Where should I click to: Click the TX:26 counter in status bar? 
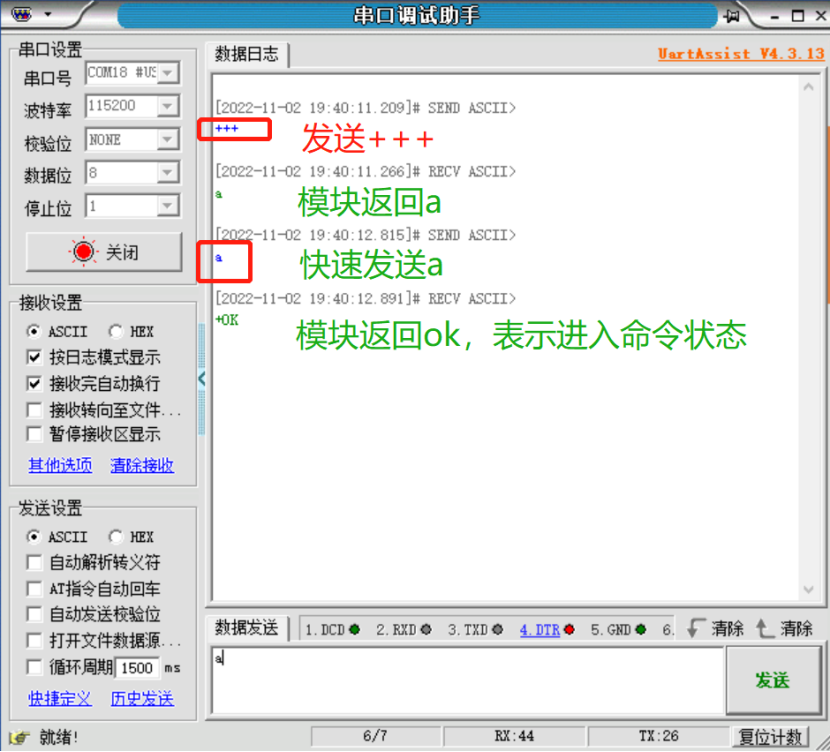(658, 736)
